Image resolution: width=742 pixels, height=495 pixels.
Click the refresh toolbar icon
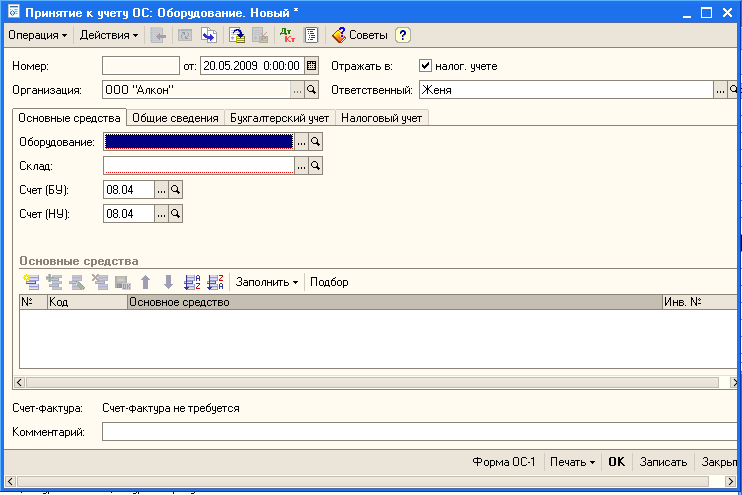click(185, 35)
